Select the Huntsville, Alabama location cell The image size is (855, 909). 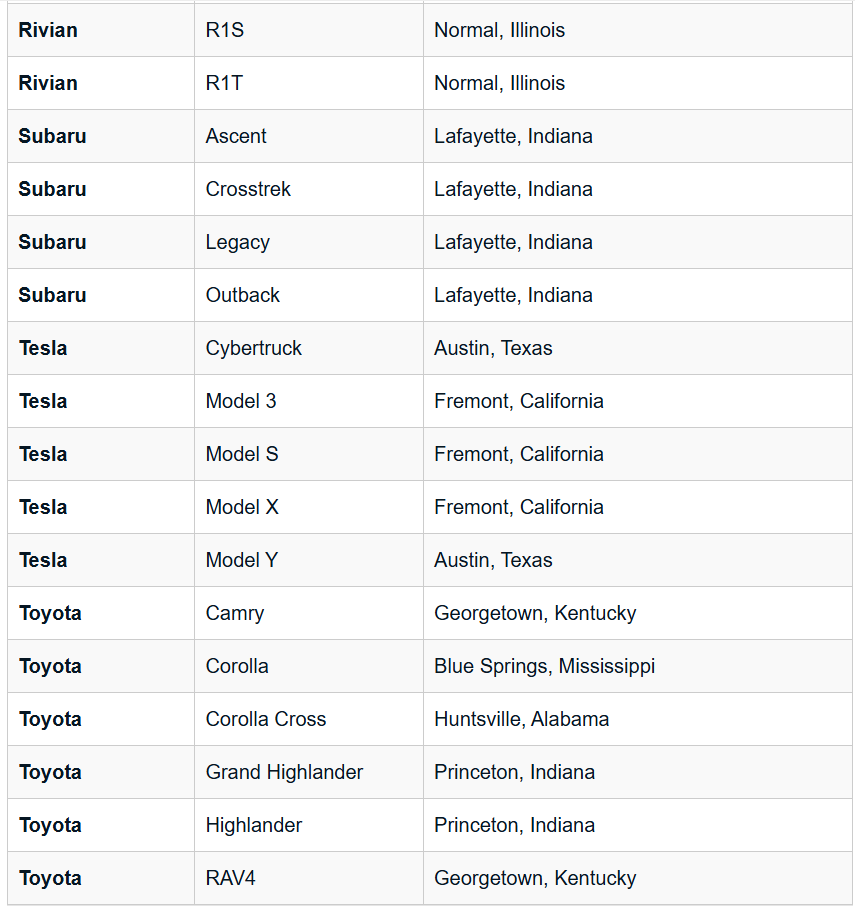521,719
